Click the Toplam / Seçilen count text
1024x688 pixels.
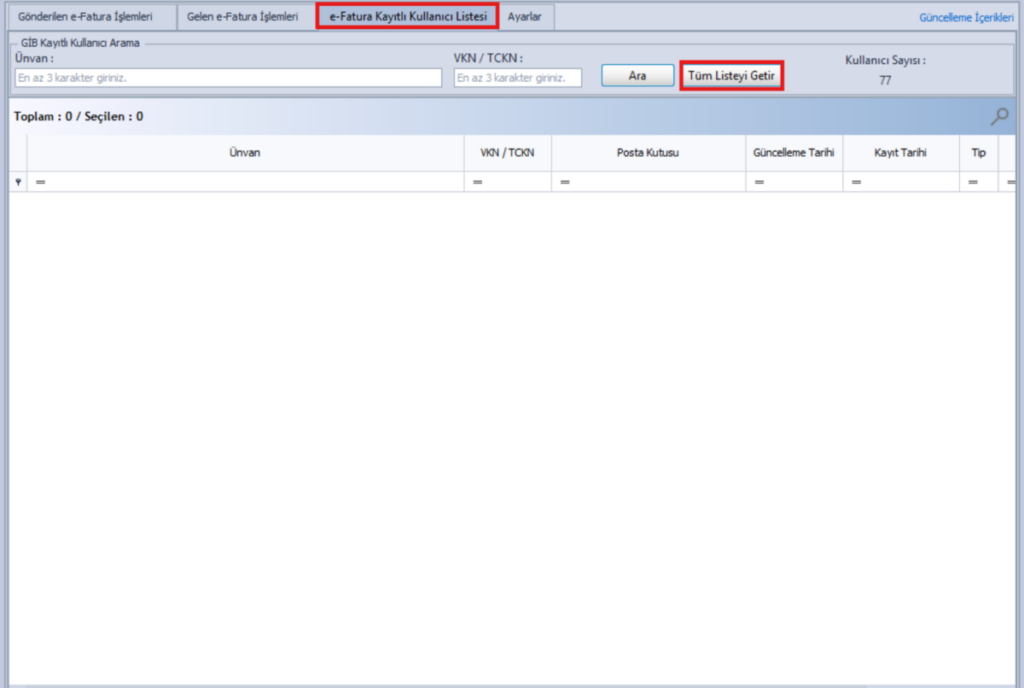point(78,117)
